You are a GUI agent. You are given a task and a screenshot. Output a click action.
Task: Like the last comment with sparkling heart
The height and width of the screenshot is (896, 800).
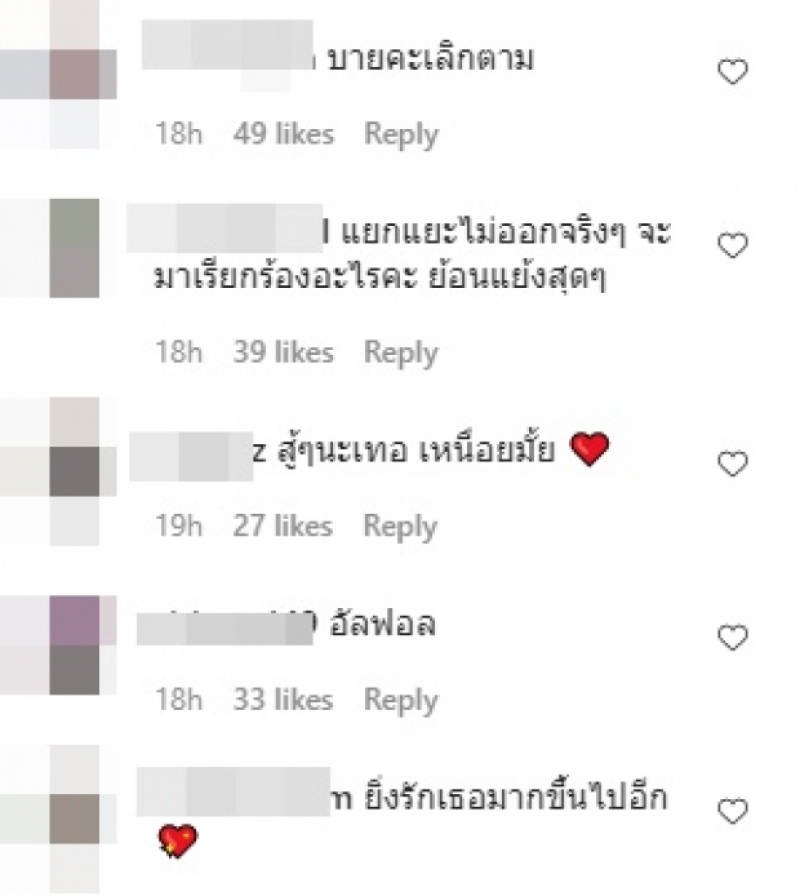pyautogui.click(x=732, y=811)
